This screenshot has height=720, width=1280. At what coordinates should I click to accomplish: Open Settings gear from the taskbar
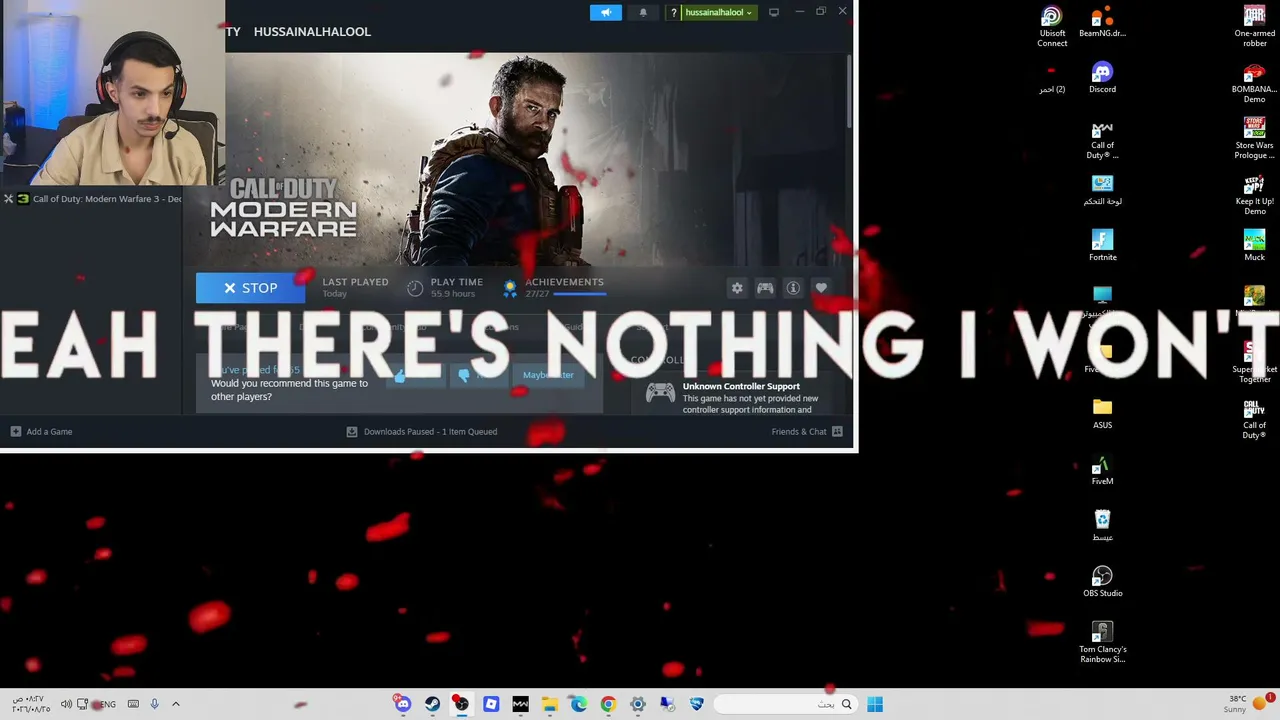[637, 704]
